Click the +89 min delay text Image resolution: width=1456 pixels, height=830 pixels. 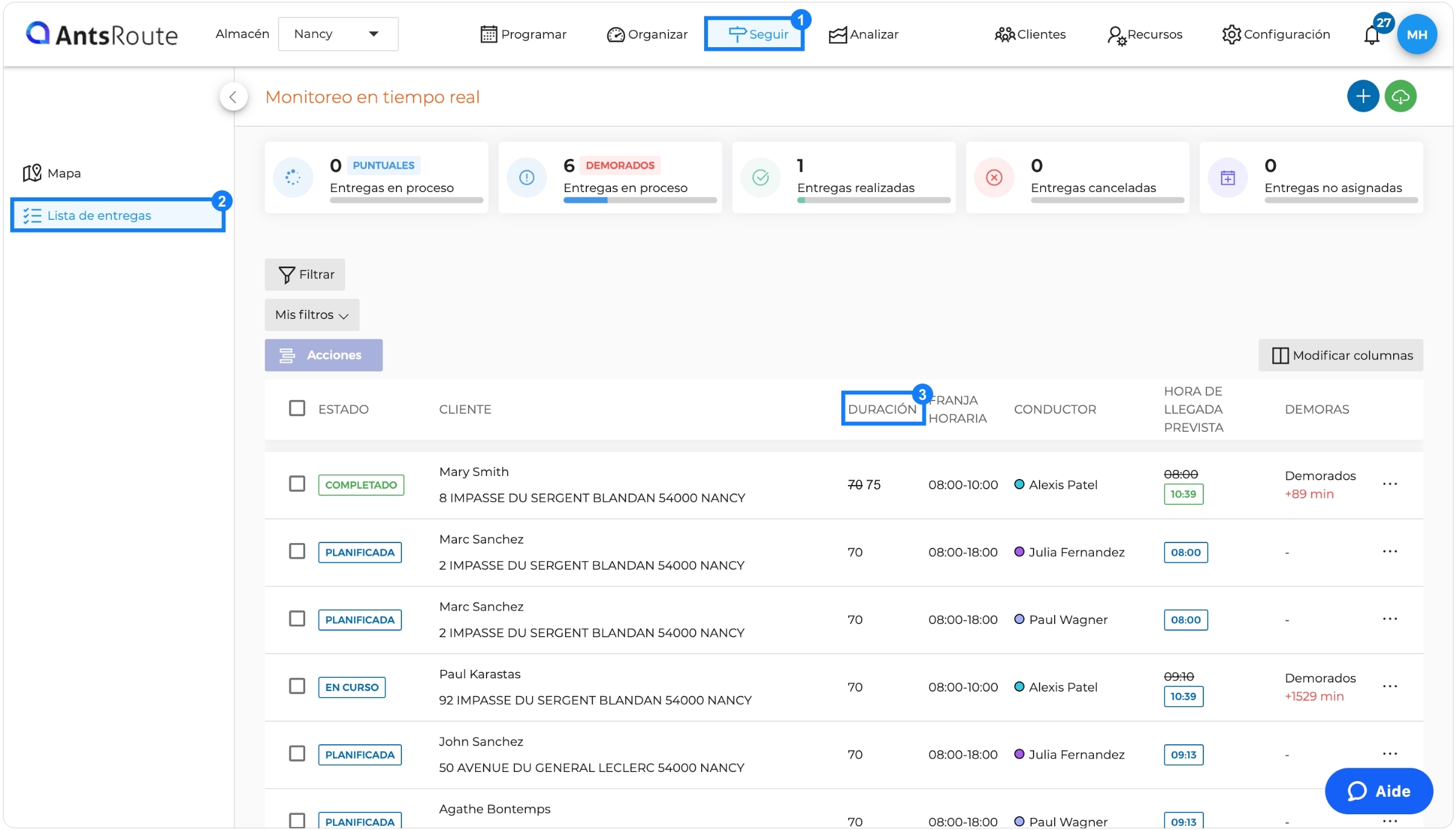tap(1309, 494)
